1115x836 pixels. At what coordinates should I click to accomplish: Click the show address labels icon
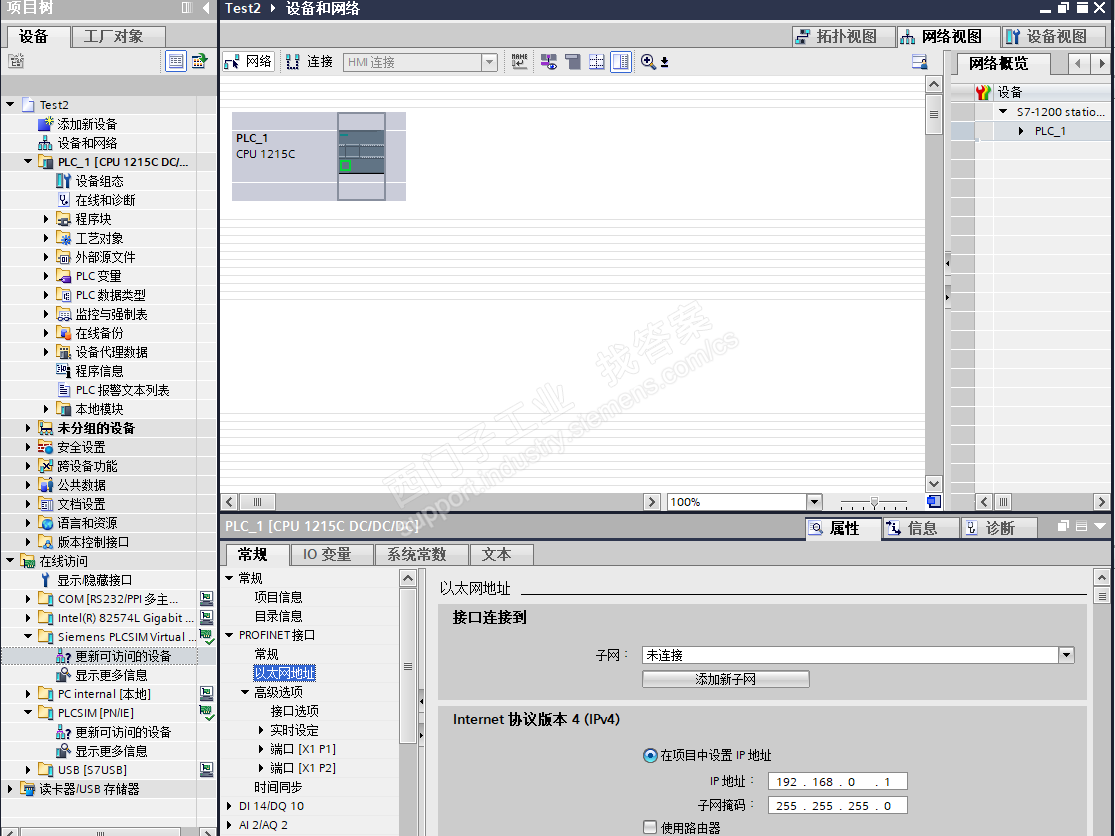(548, 62)
